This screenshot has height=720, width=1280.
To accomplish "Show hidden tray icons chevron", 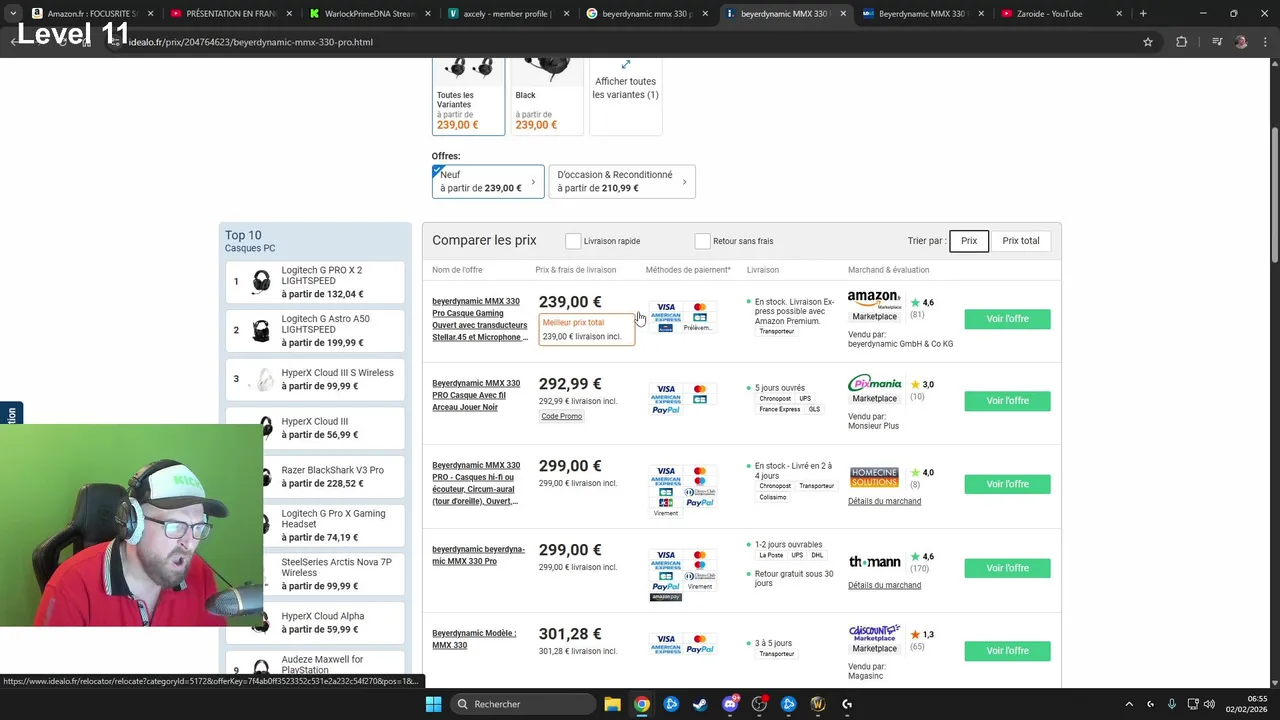I will click(x=1129, y=704).
